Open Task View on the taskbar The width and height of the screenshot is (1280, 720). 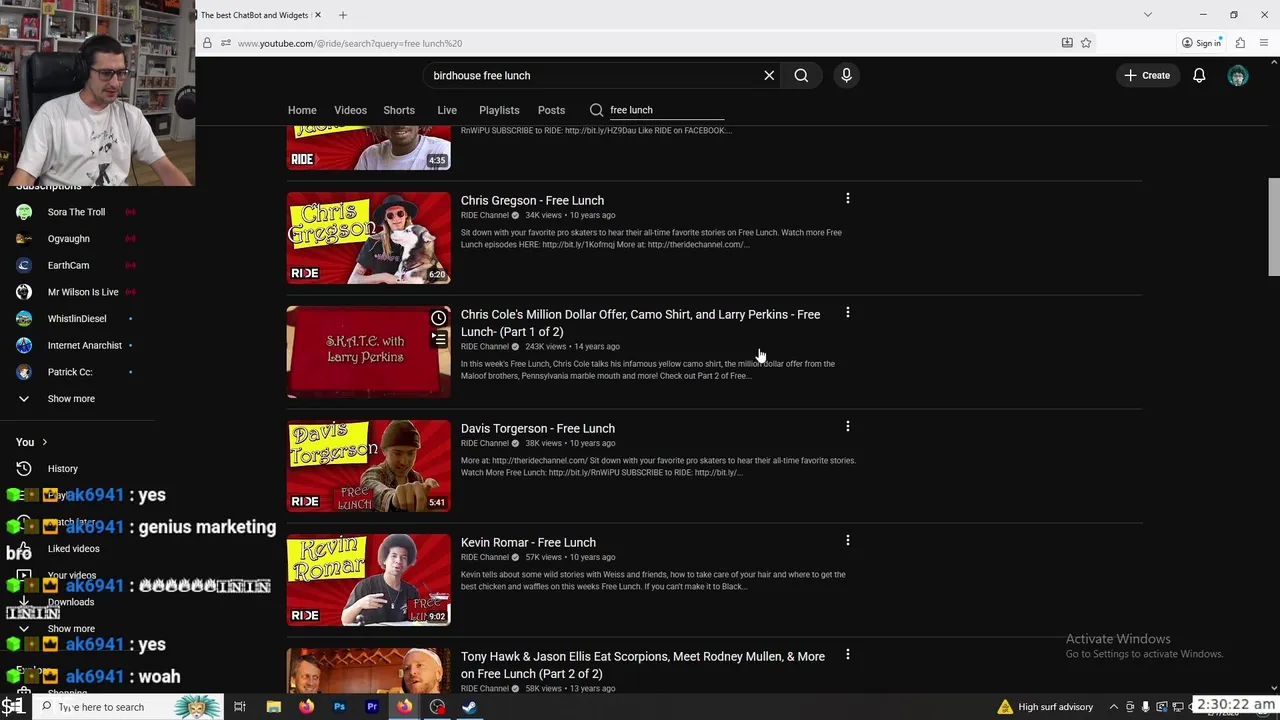pyautogui.click(x=240, y=707)
